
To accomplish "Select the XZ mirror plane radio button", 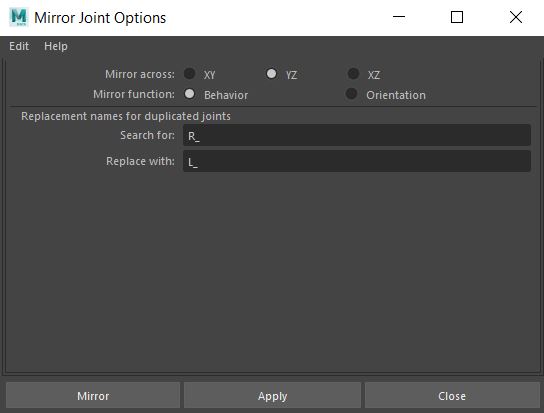I will (x=354, y=74).
